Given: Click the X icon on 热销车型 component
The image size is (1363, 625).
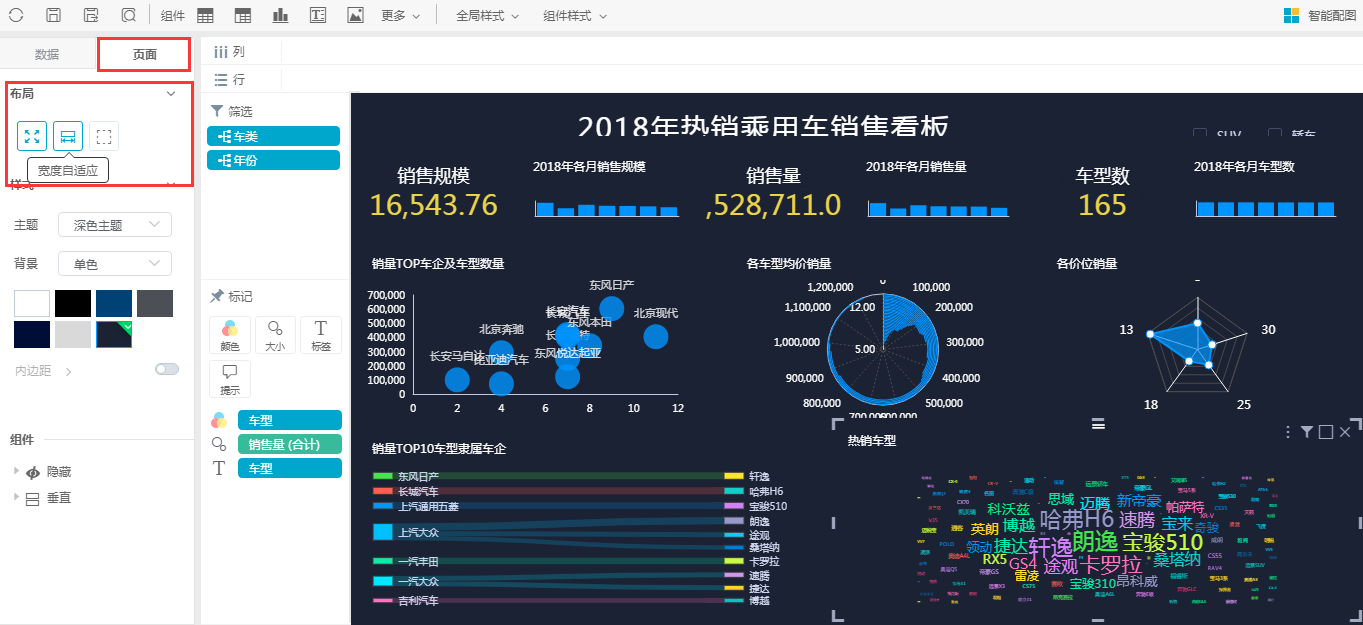Looking at the screenshot, I should click(1345, 432).
